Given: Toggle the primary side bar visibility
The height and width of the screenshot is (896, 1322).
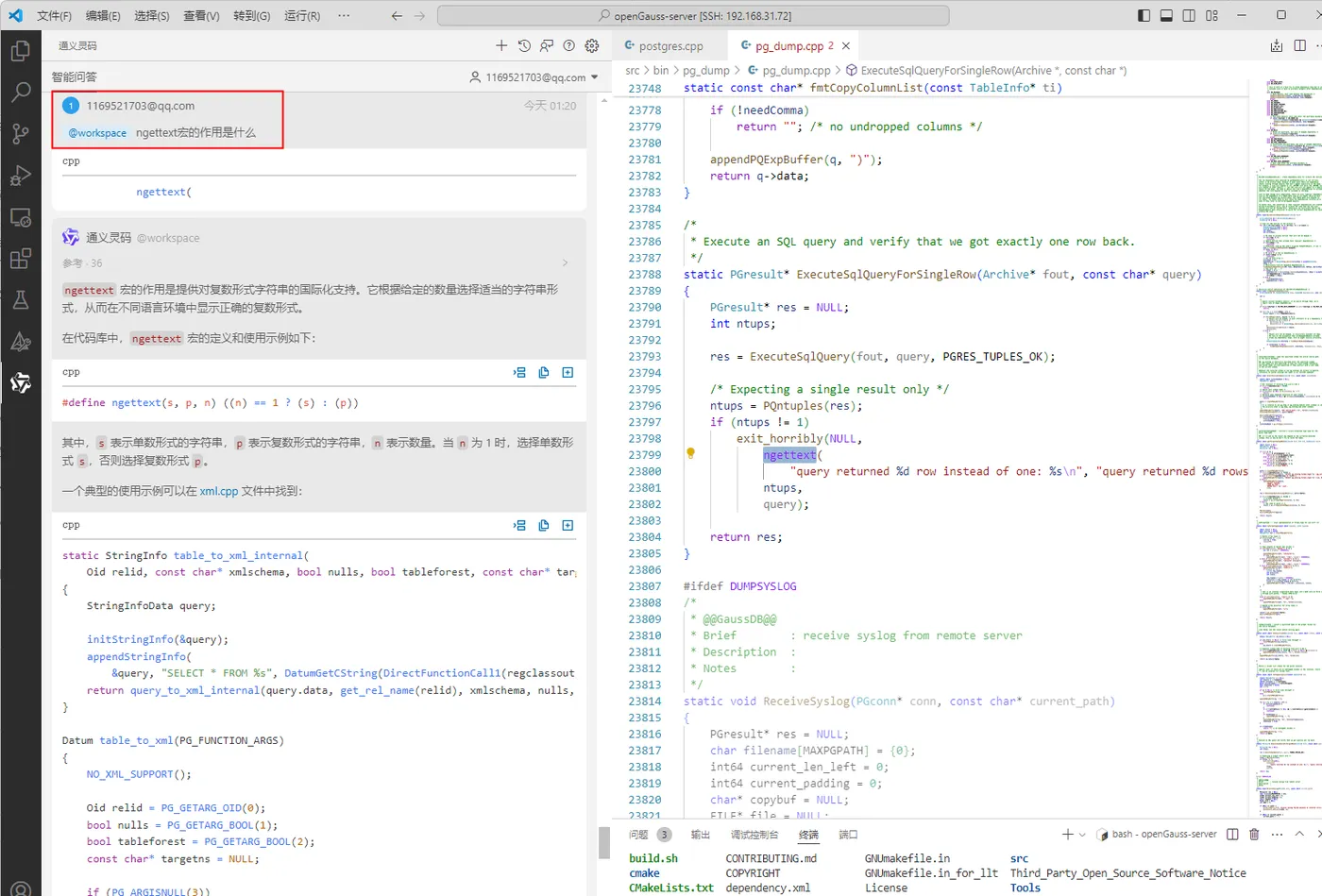Looking at the screenshot, I should tap(1144, 15).
